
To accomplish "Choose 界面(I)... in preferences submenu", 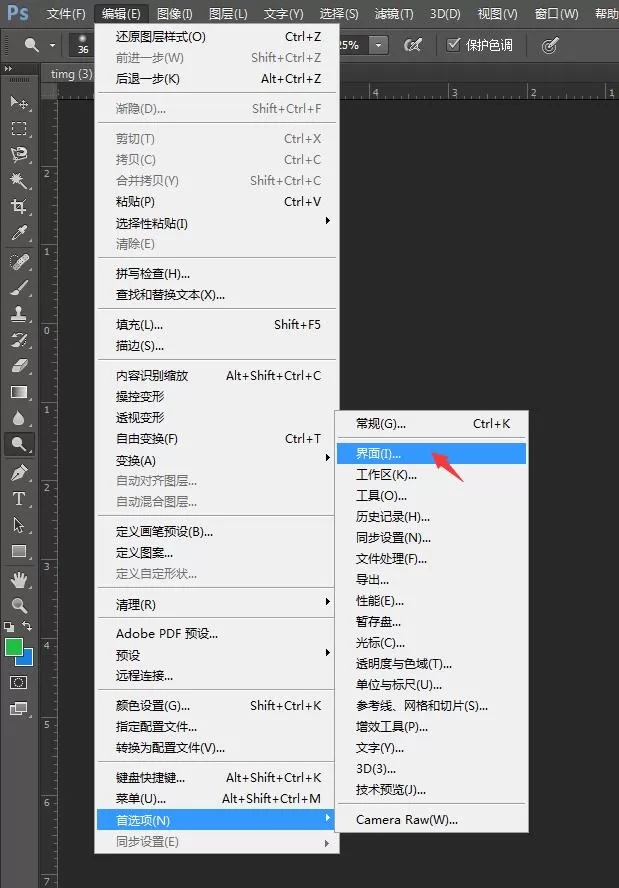I will (432, 454).
